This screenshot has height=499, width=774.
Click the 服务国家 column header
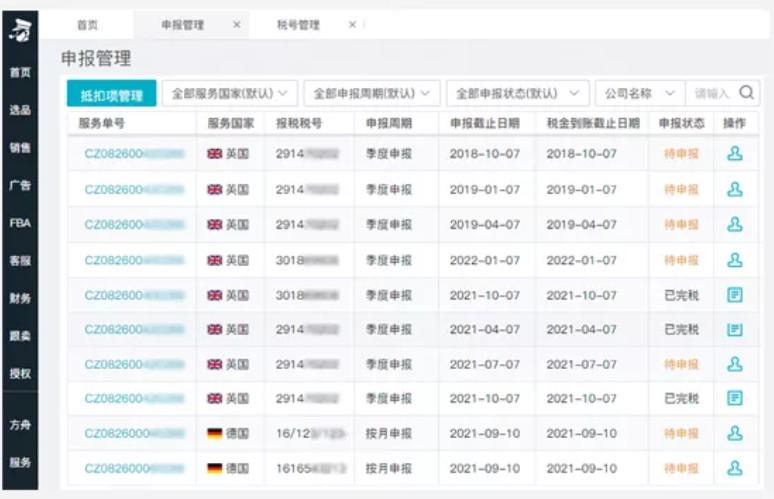click(x=231, y=123)
